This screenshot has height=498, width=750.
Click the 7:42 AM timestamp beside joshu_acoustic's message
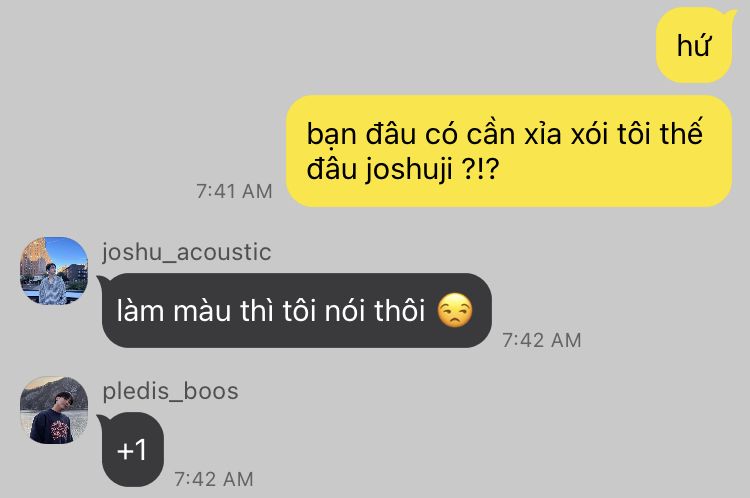(541, 340)
